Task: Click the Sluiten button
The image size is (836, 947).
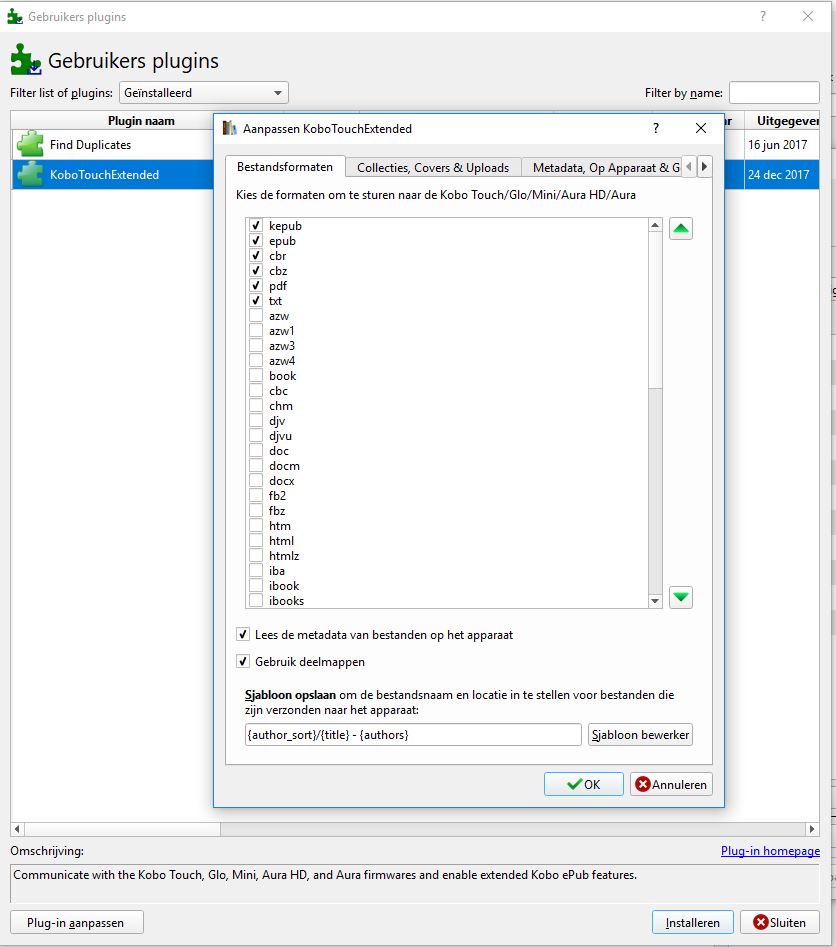Action: click(x=779, y=922)
